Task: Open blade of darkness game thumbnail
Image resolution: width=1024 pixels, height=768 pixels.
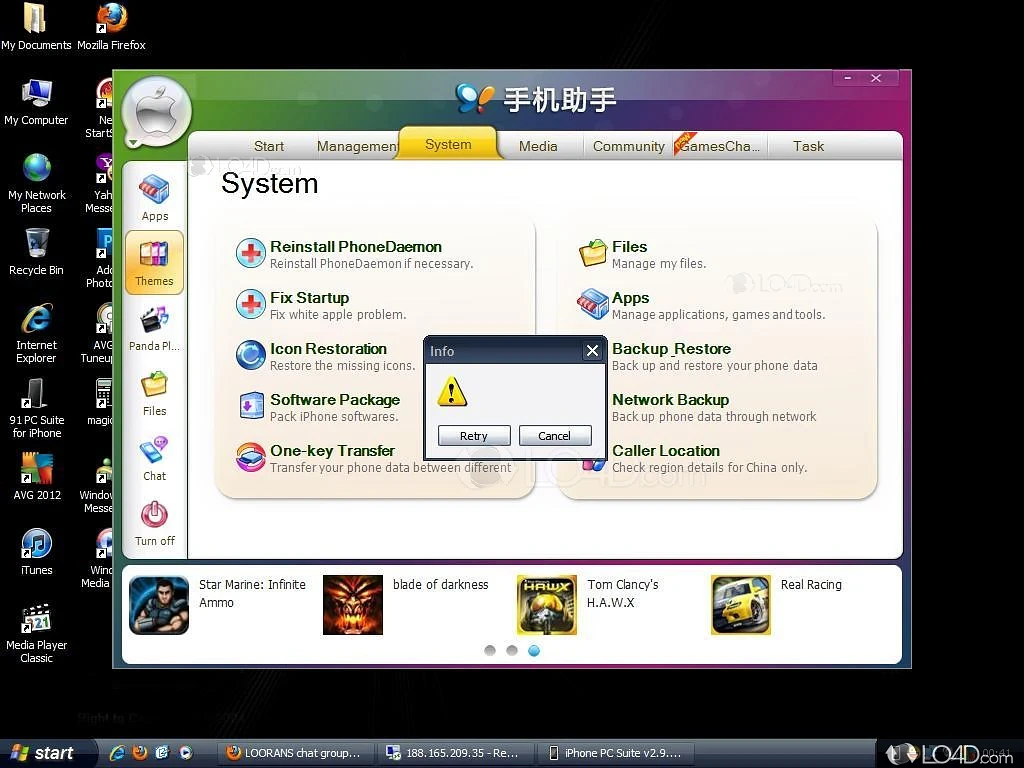Action: (353, 605)
